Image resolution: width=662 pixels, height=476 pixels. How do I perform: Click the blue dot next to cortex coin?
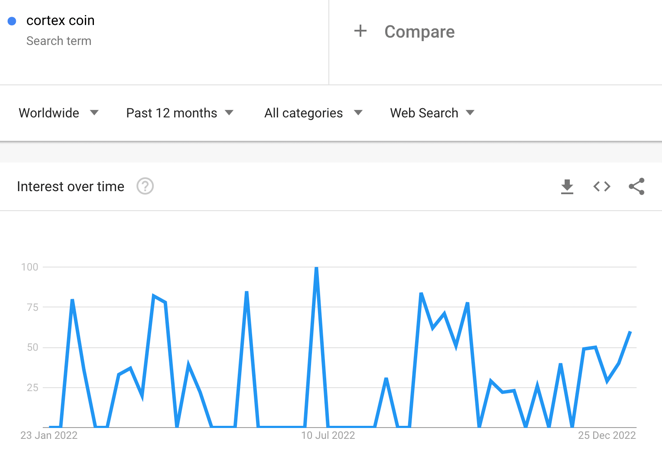point(12,21)
